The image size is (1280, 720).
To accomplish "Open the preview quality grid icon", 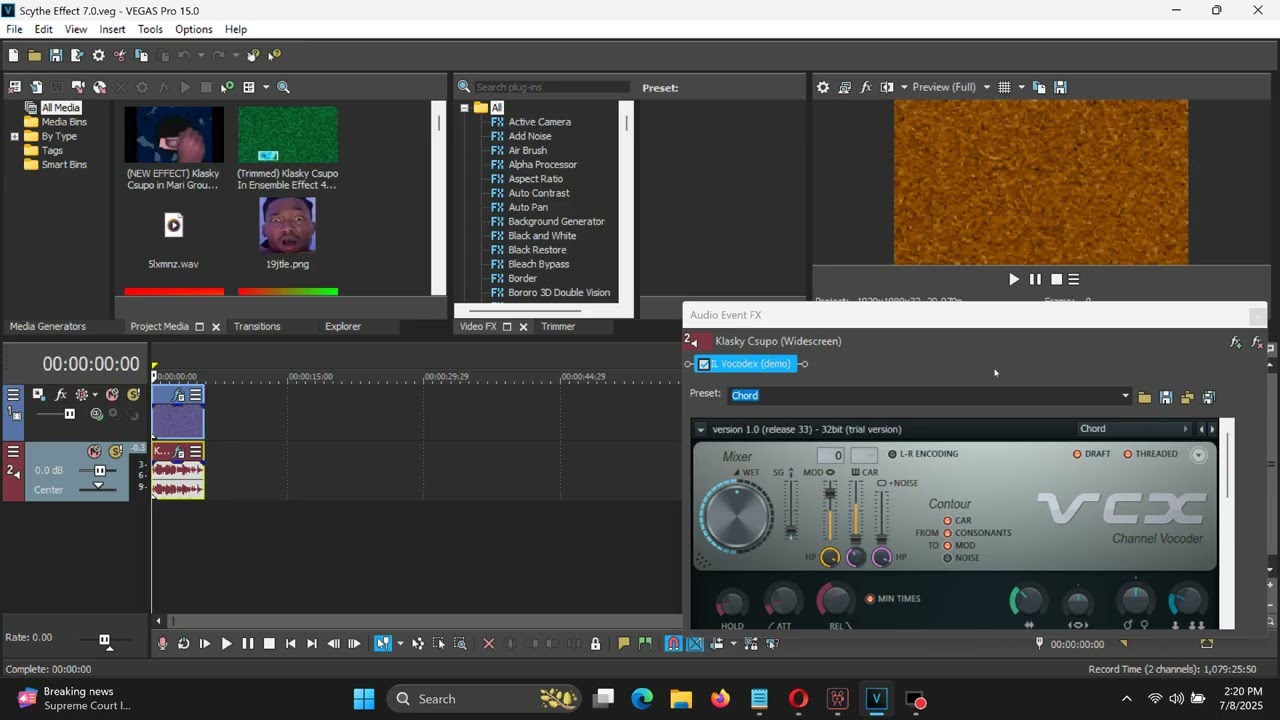I will tap(1004, 87).
